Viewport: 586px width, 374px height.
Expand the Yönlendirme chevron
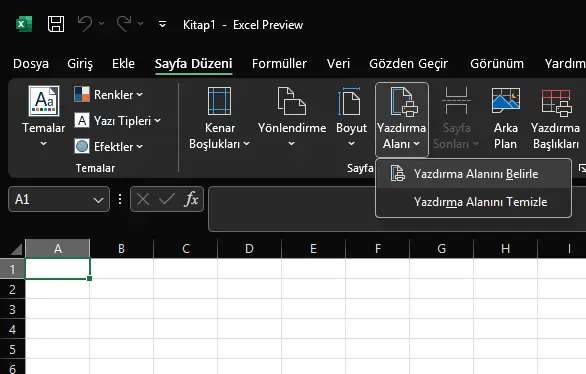pyautogui.click(x=292, y=143)
